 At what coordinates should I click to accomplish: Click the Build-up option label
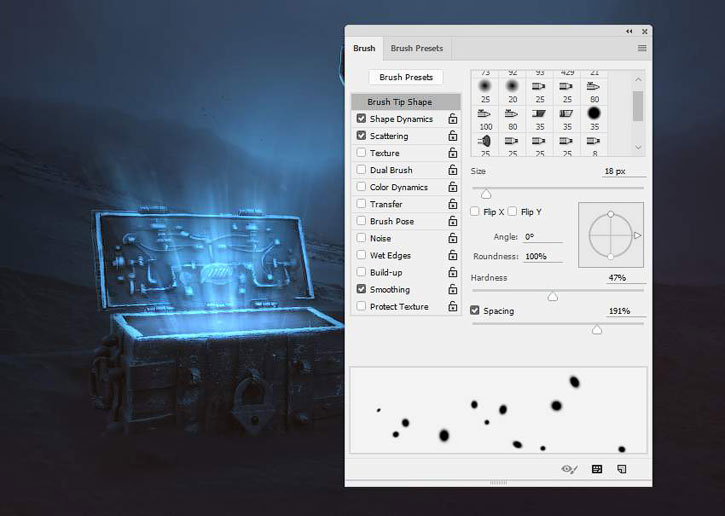click(x=386, y=272)
